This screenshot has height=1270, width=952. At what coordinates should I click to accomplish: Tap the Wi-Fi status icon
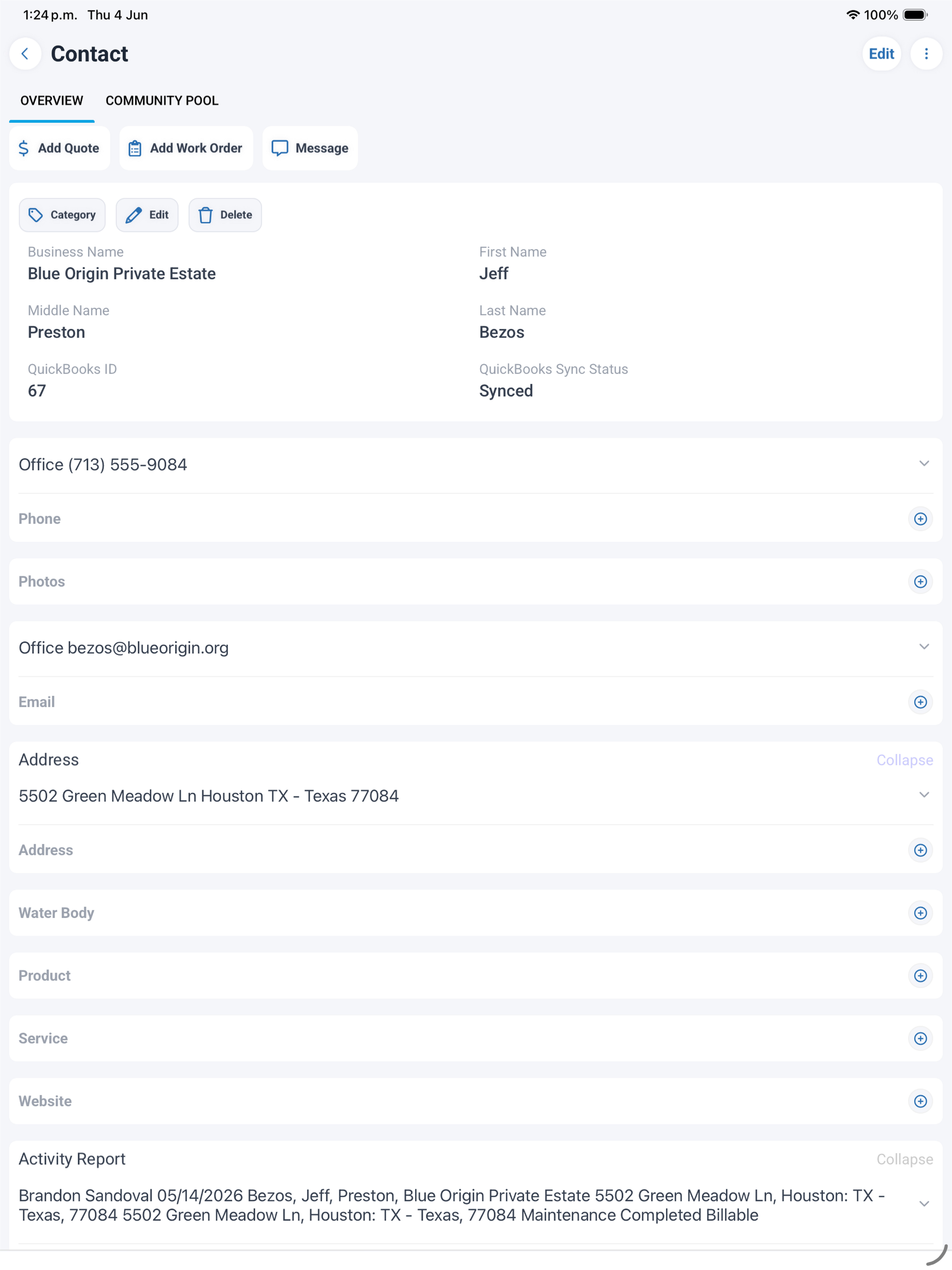(853, 15)
